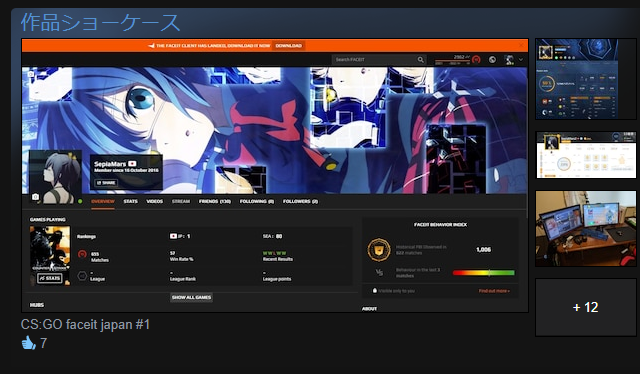This screenshot has width=640, height=374.
Task: Click the Recent Results W W L W W text
Action: pyautogui.click(x=274, y=253)
